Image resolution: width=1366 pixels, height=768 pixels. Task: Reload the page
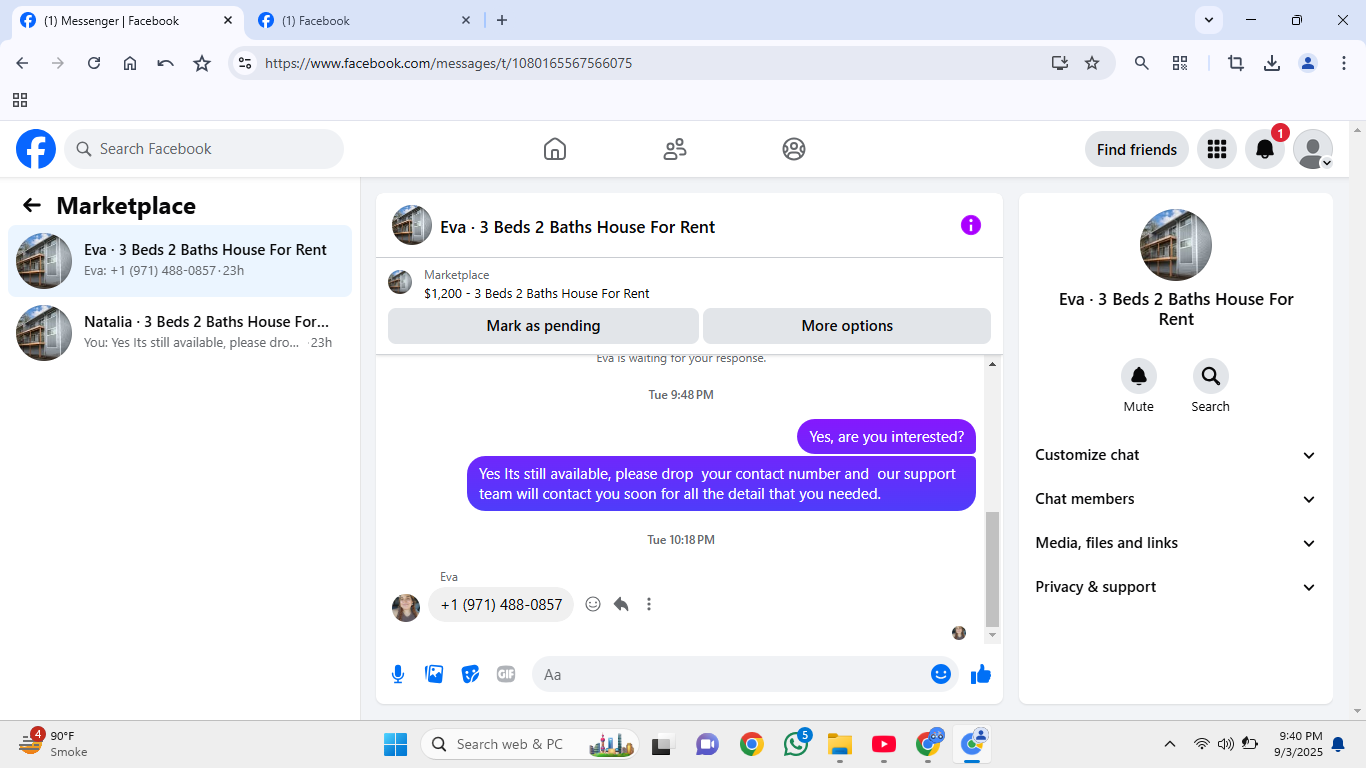[94, 63]
